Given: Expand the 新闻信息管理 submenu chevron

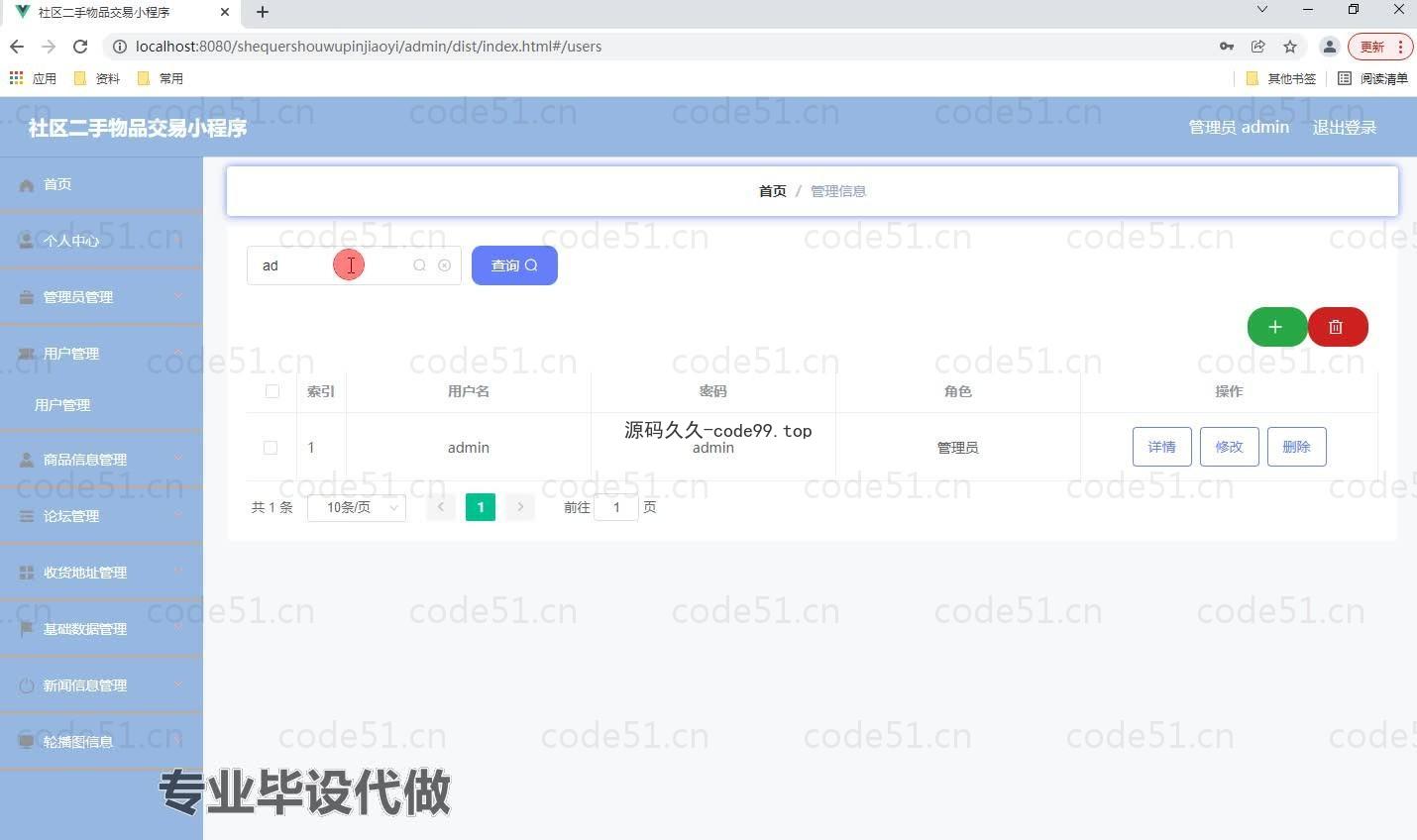Looking at the screenshot, I should point(178,684).
